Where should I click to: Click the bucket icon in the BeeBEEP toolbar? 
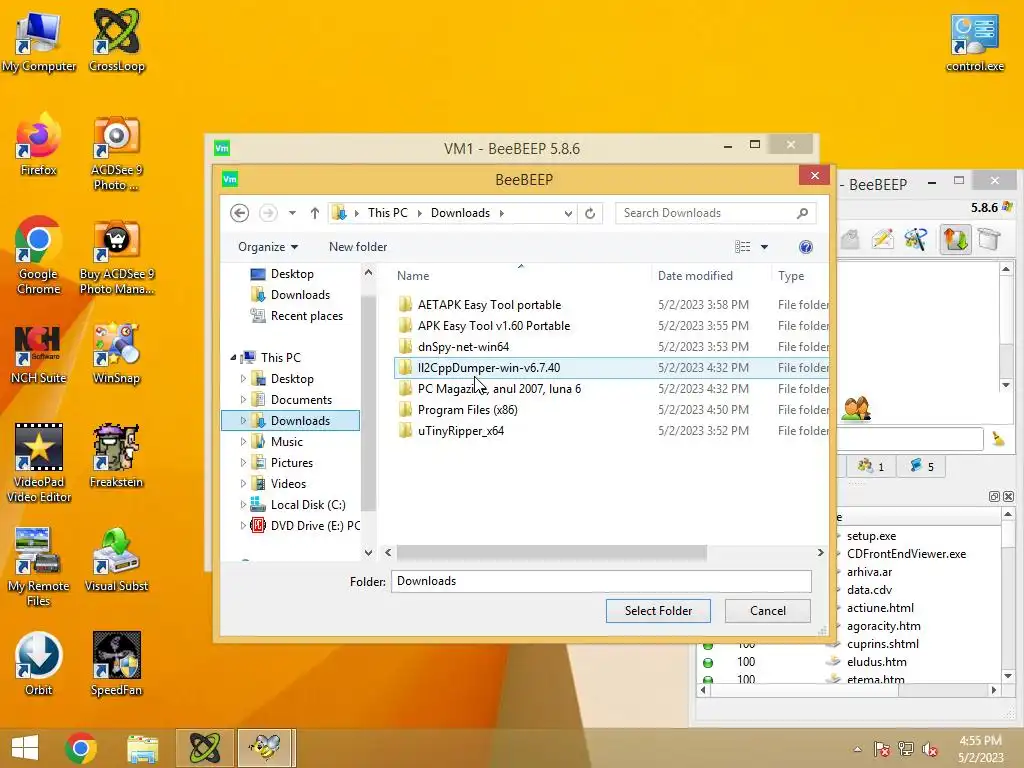[x=989, y=239]
